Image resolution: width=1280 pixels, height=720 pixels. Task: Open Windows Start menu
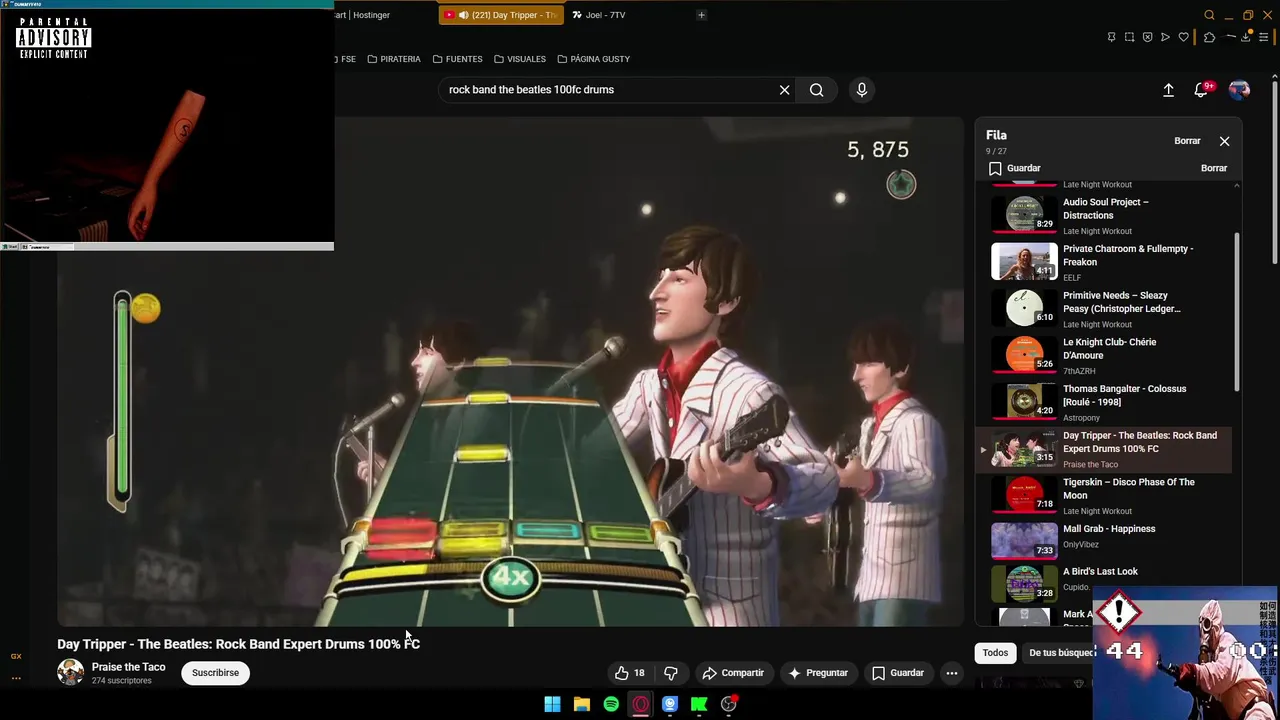pos(552,704)
